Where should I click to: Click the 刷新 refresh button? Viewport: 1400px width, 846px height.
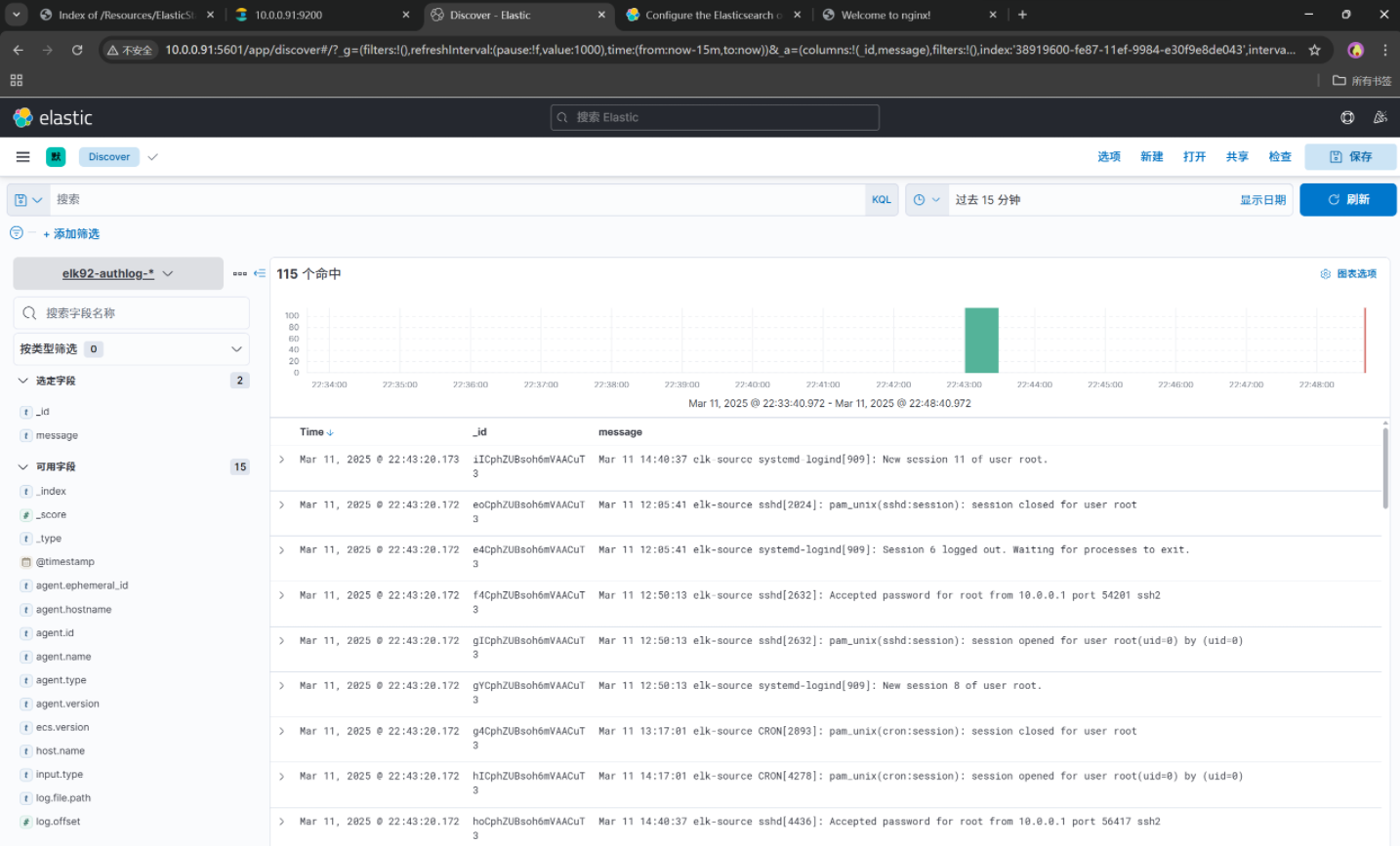click(1348, 200)
